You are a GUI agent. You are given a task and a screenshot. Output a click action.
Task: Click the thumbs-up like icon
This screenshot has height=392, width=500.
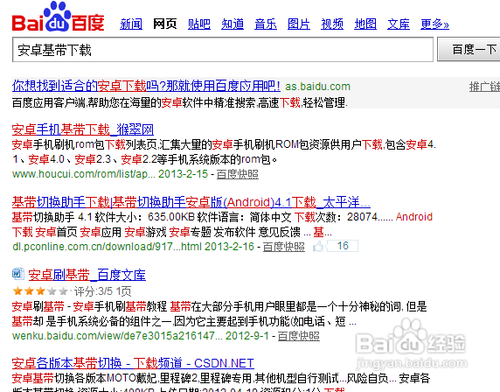tap(318, 246)
